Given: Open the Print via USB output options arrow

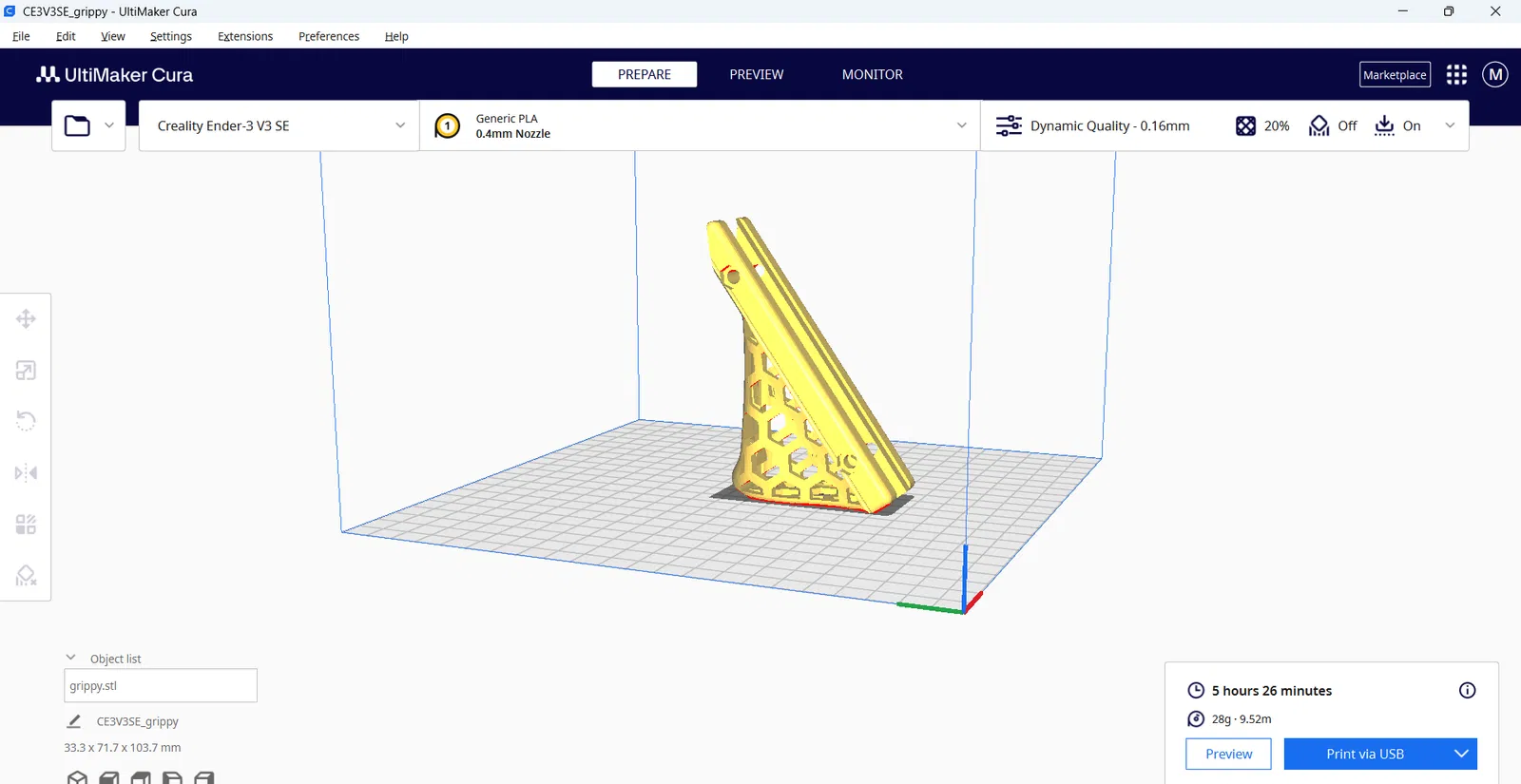Looking at the screenshot, I should click(1461, 754).
